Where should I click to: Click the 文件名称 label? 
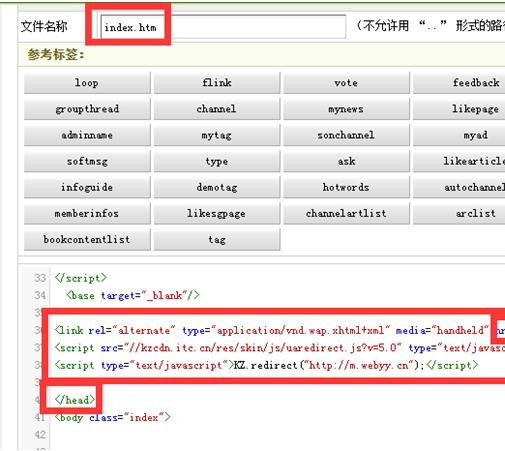pyautogui.click(x=44, y=26)
